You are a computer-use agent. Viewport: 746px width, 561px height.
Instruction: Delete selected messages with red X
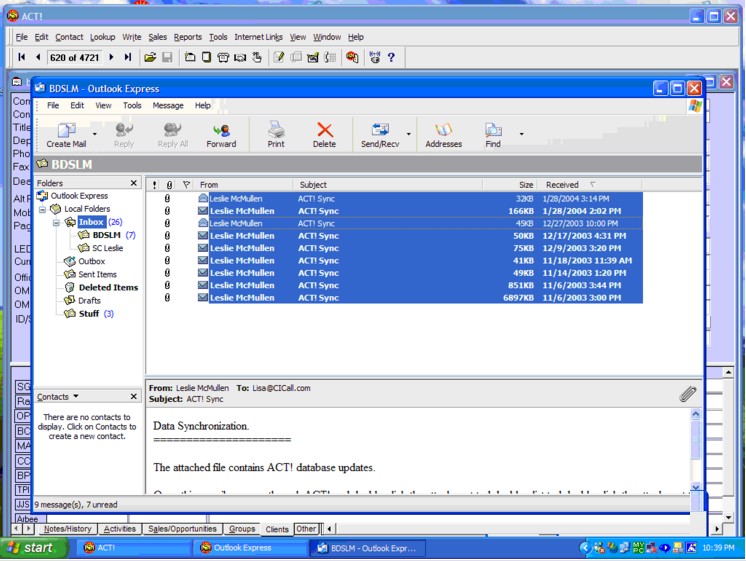pyautogui.click(x=324, y=135)
